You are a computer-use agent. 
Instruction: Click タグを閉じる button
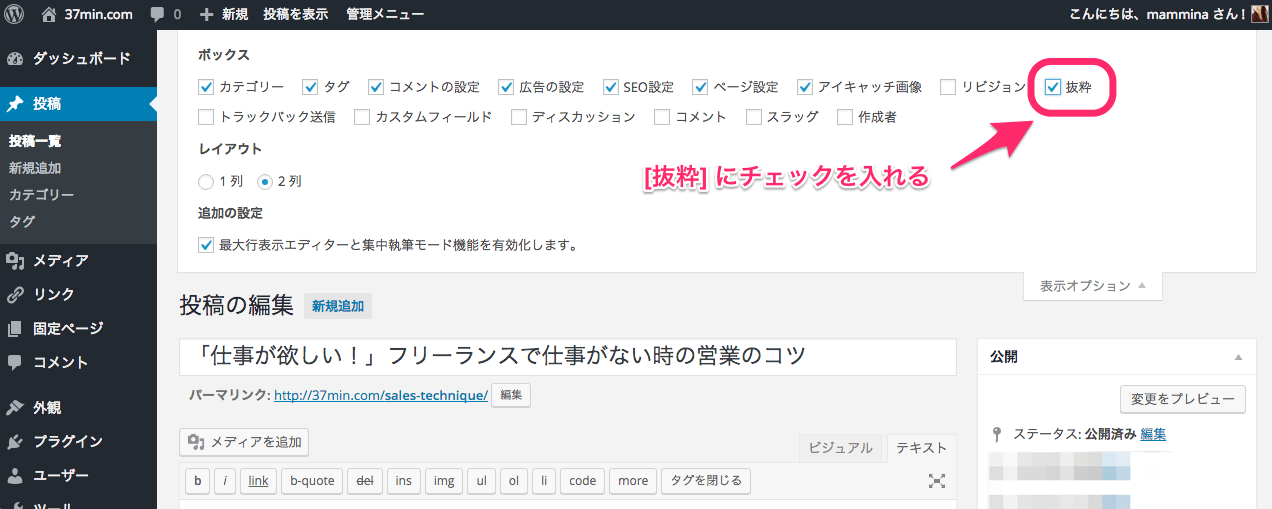(705, 481)
